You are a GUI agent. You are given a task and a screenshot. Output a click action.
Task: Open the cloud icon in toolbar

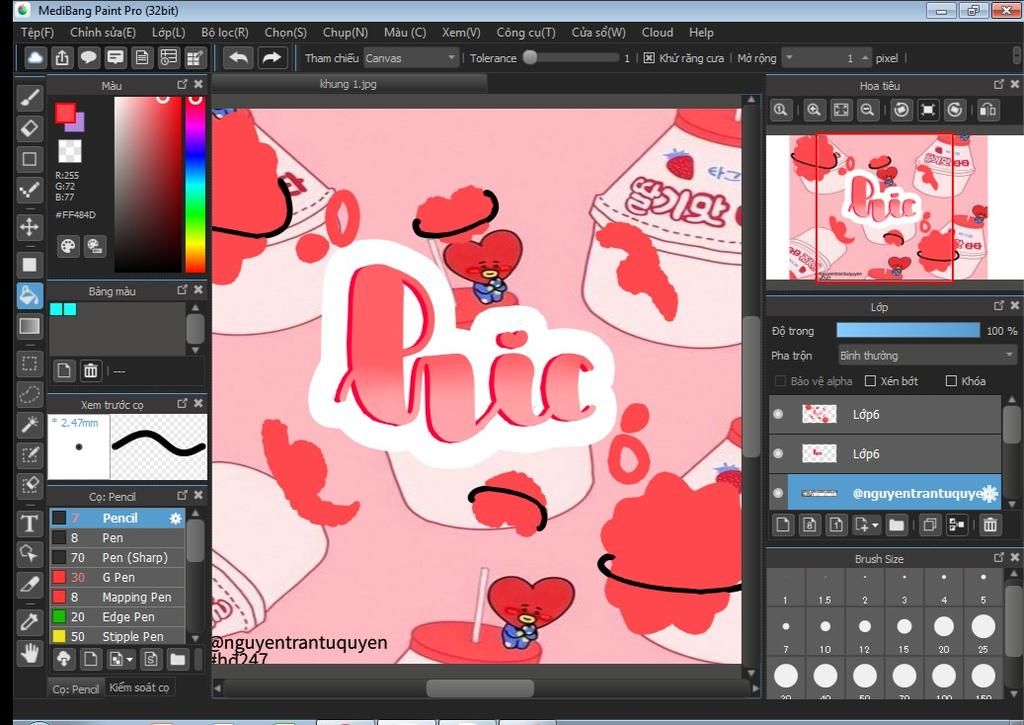click(x=35, y=58)
